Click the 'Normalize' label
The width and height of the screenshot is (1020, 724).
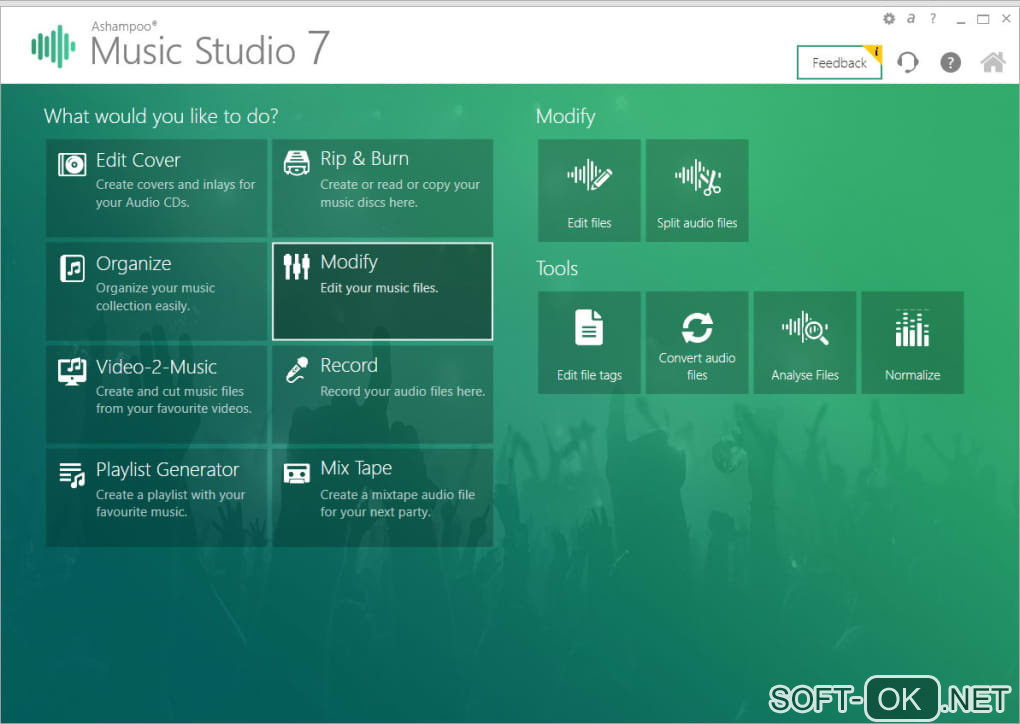click(913, 375)
